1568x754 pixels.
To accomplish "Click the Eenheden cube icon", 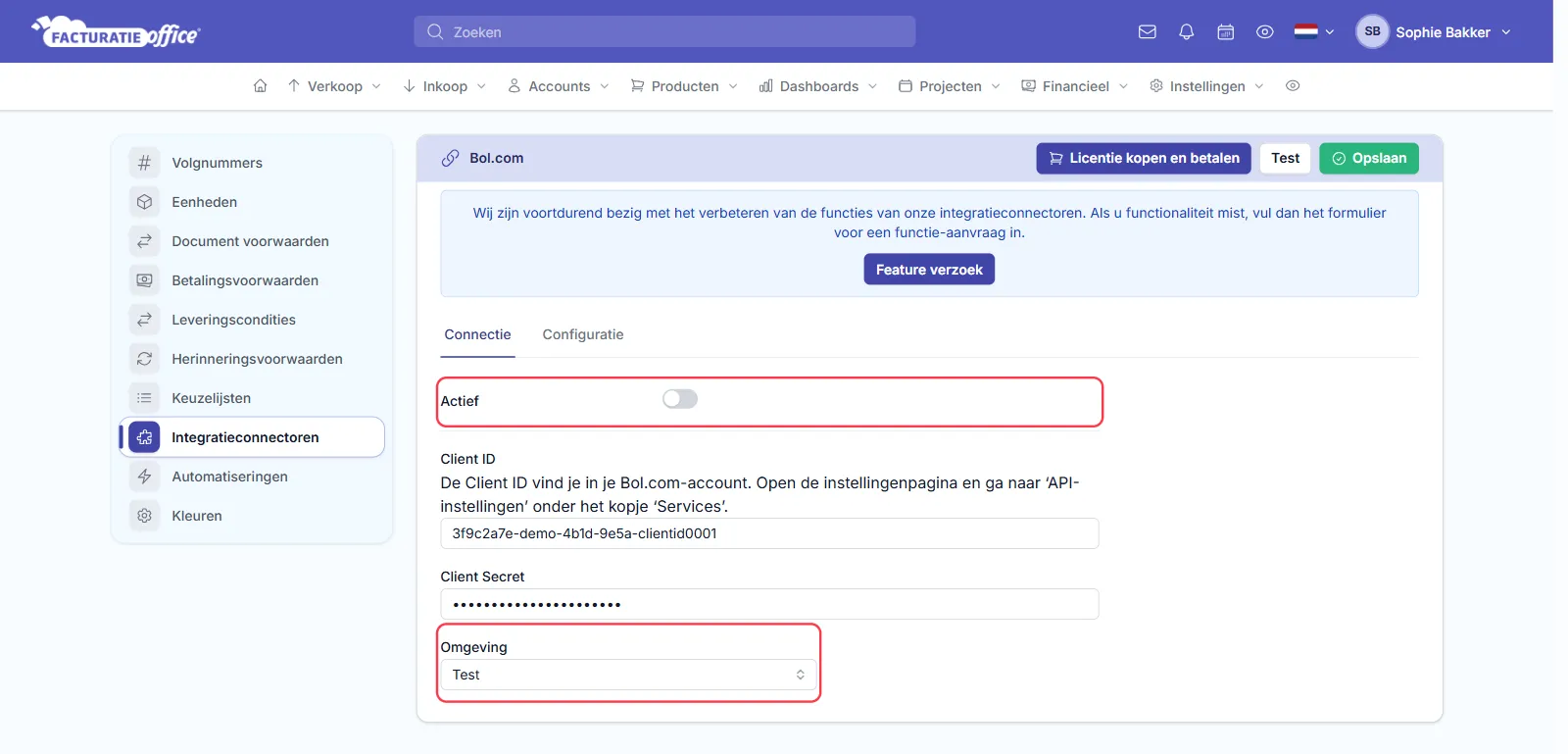I will 144,202.
